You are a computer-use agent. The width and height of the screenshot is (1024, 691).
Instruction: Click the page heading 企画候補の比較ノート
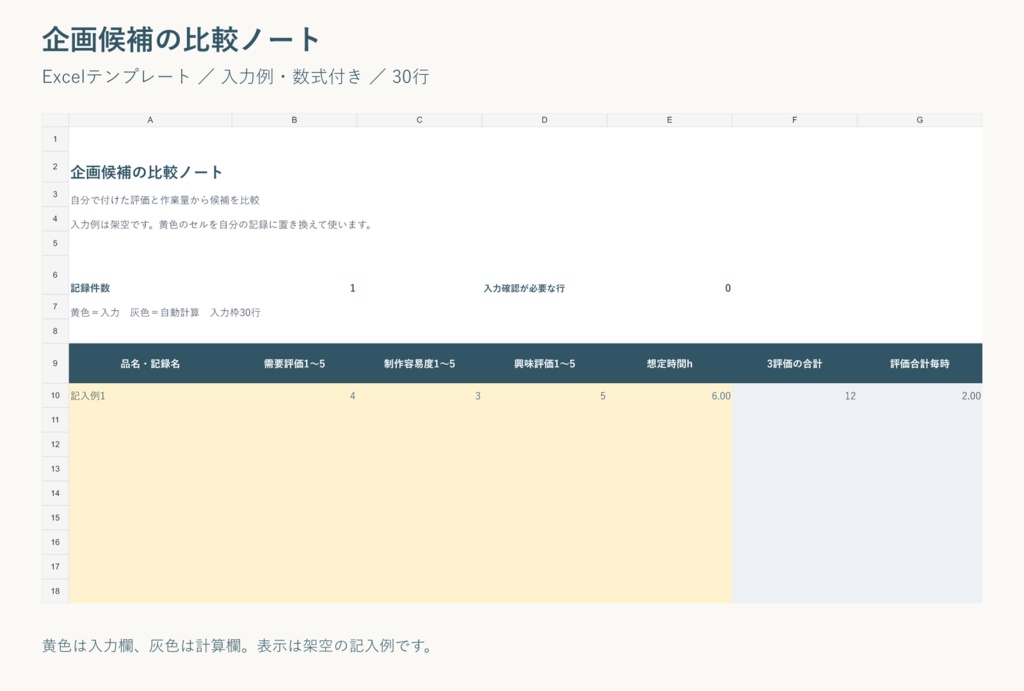(181, 40)
